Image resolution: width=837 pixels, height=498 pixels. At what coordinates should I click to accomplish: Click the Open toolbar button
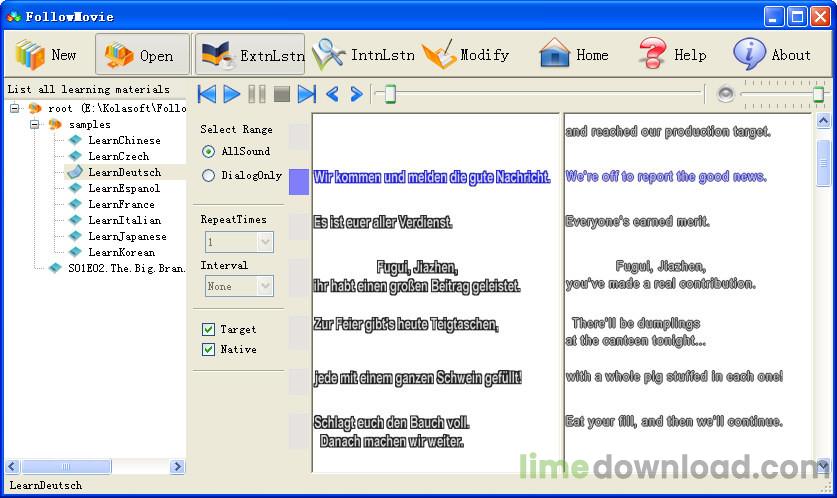pyautogui.click(x=143, y=54)
